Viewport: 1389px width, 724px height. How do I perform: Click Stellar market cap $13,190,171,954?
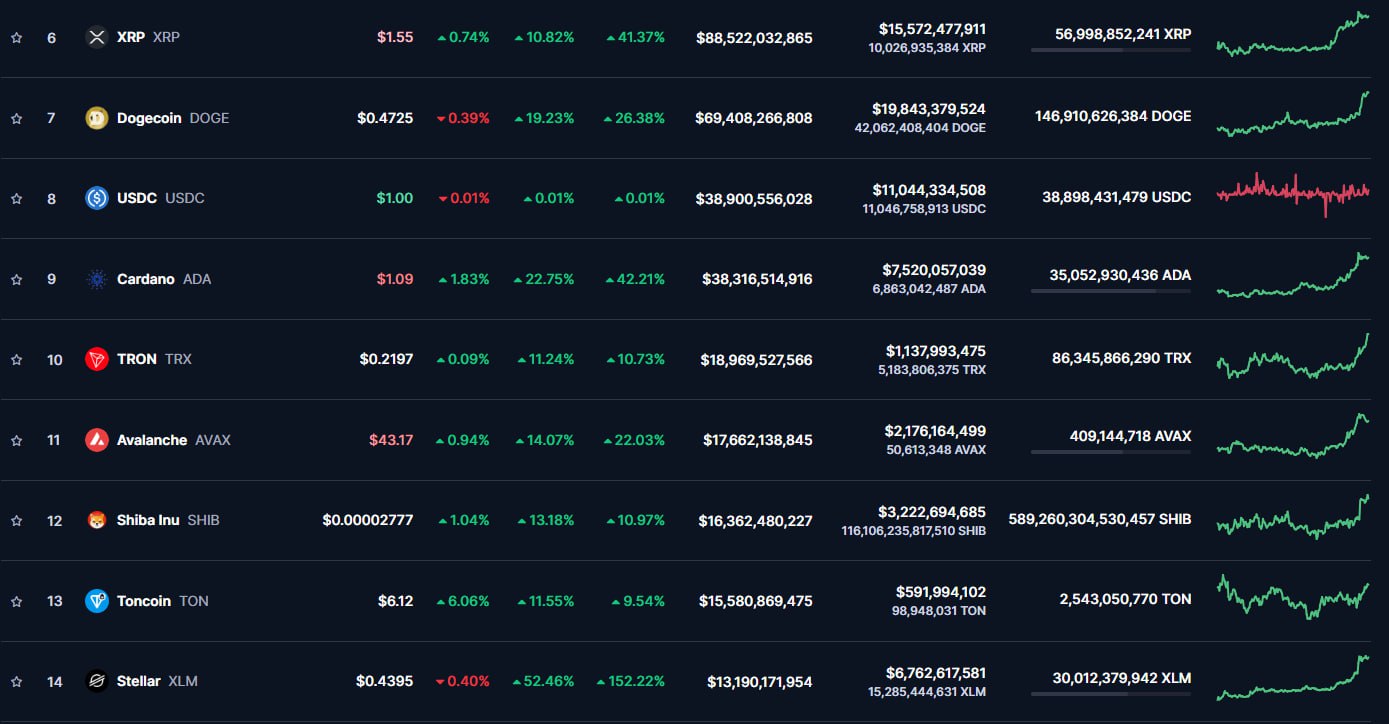(760, 682)
